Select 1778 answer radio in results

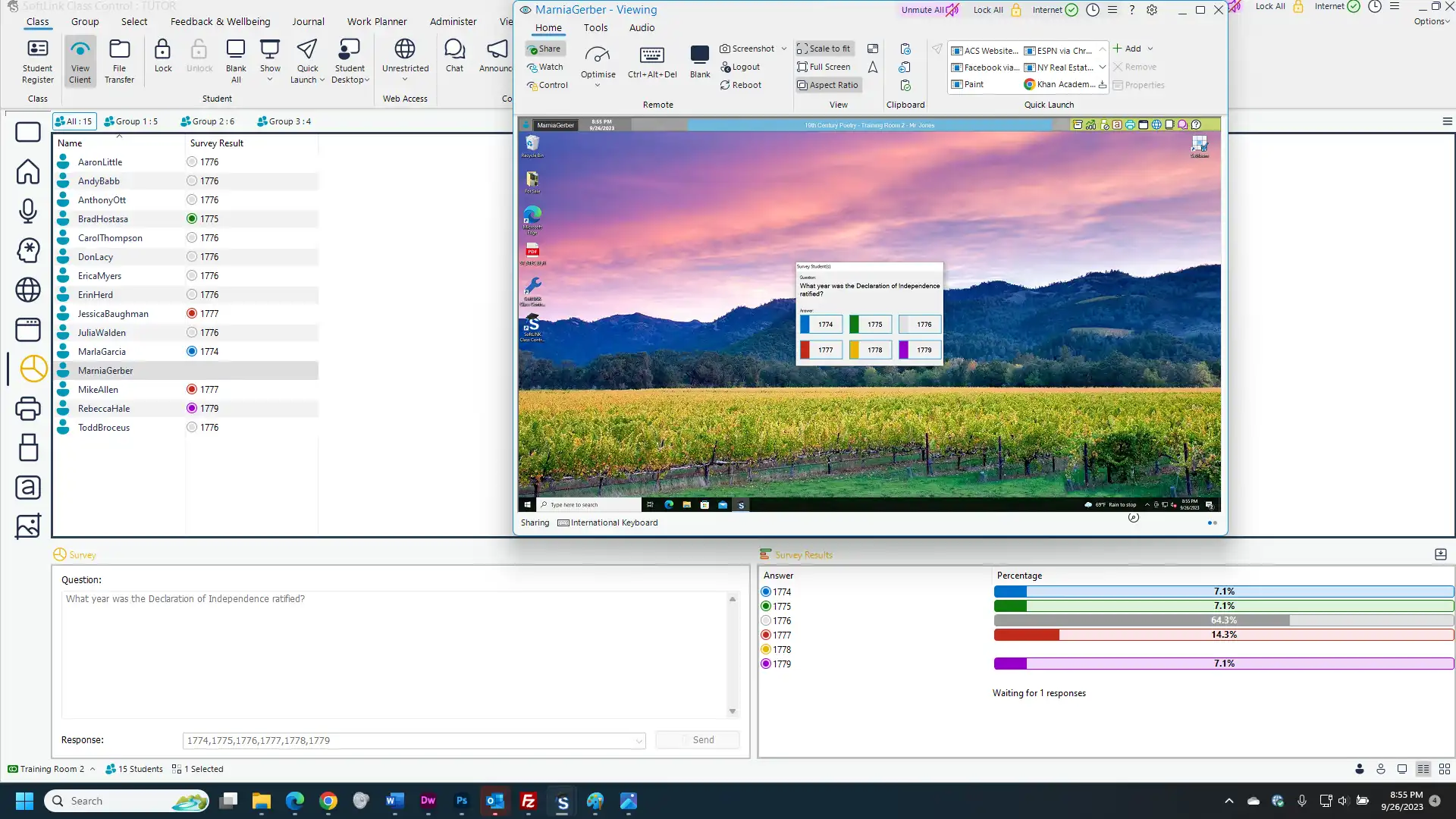tap(766, 649)
